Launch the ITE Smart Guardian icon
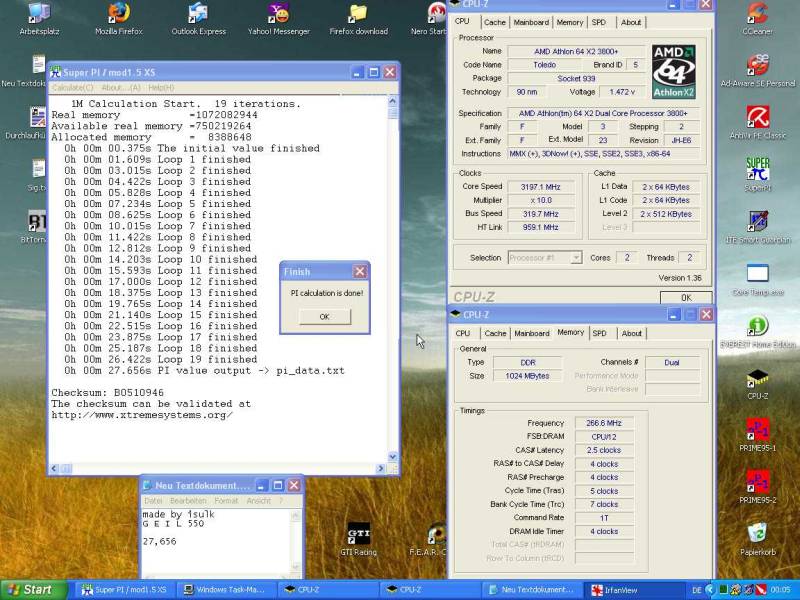The image size is (800, 600). click(x=758, y=227)
